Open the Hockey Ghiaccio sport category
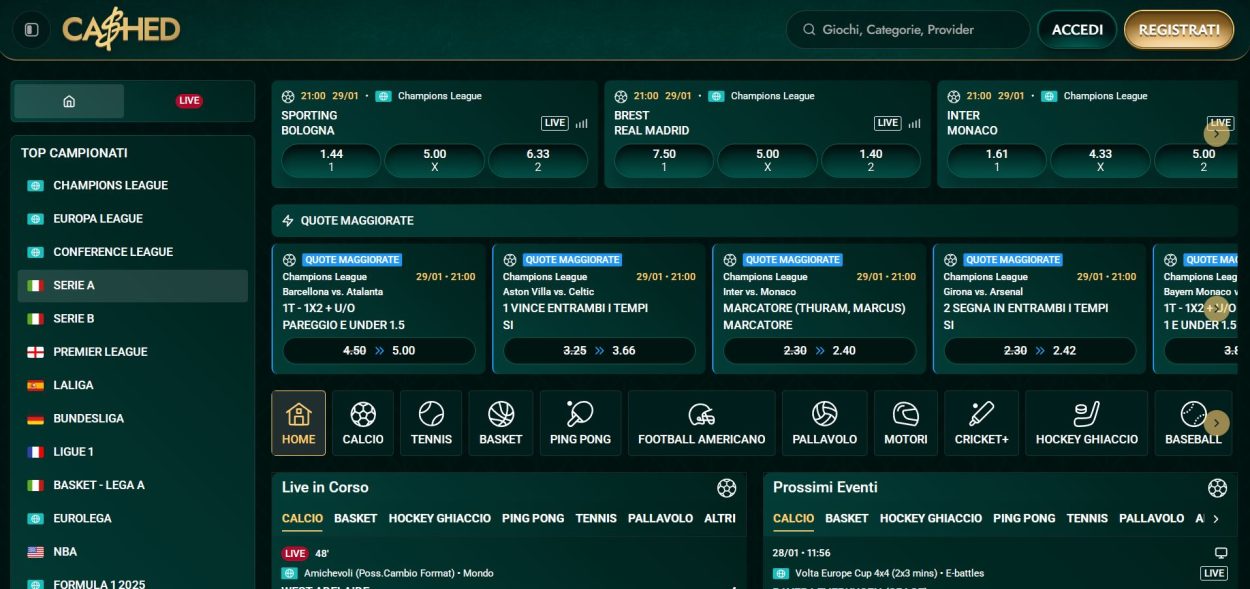The image size is (1250, 589). (1087, 423)
